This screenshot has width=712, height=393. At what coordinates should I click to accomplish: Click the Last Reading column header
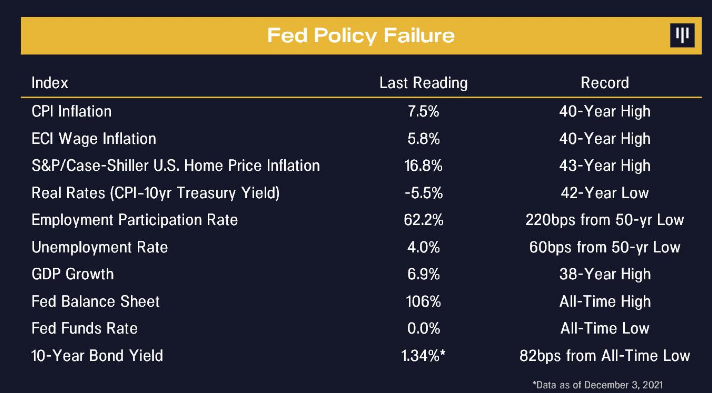click(423, 83)
